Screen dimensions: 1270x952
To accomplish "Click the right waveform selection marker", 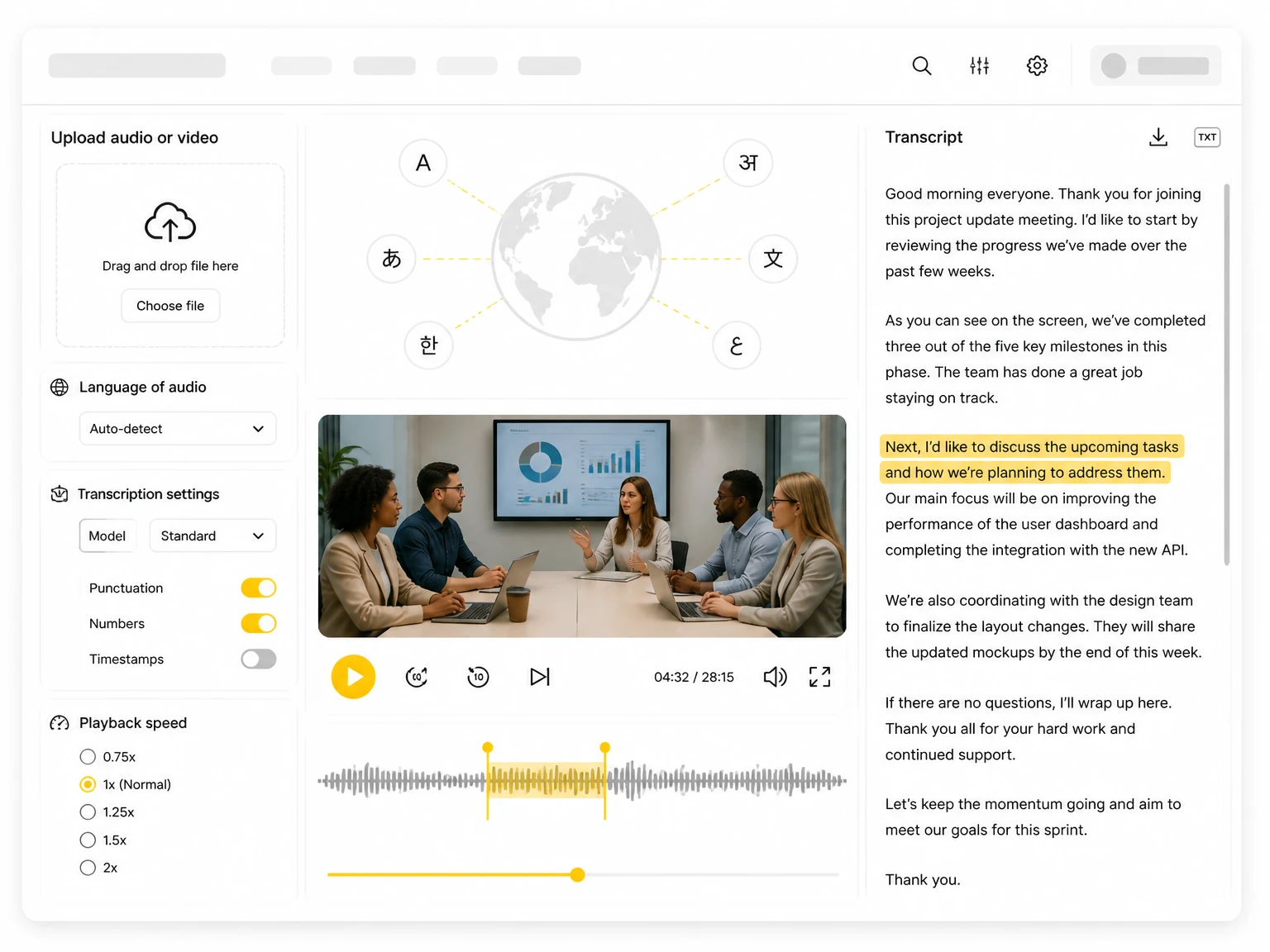I will [x=605, y=780].
